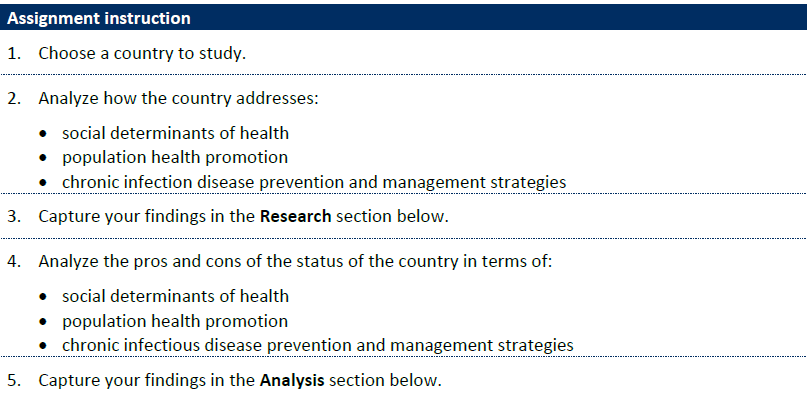
Task: Click "population health promotion" under step 2
Action: tap(175, 157)
